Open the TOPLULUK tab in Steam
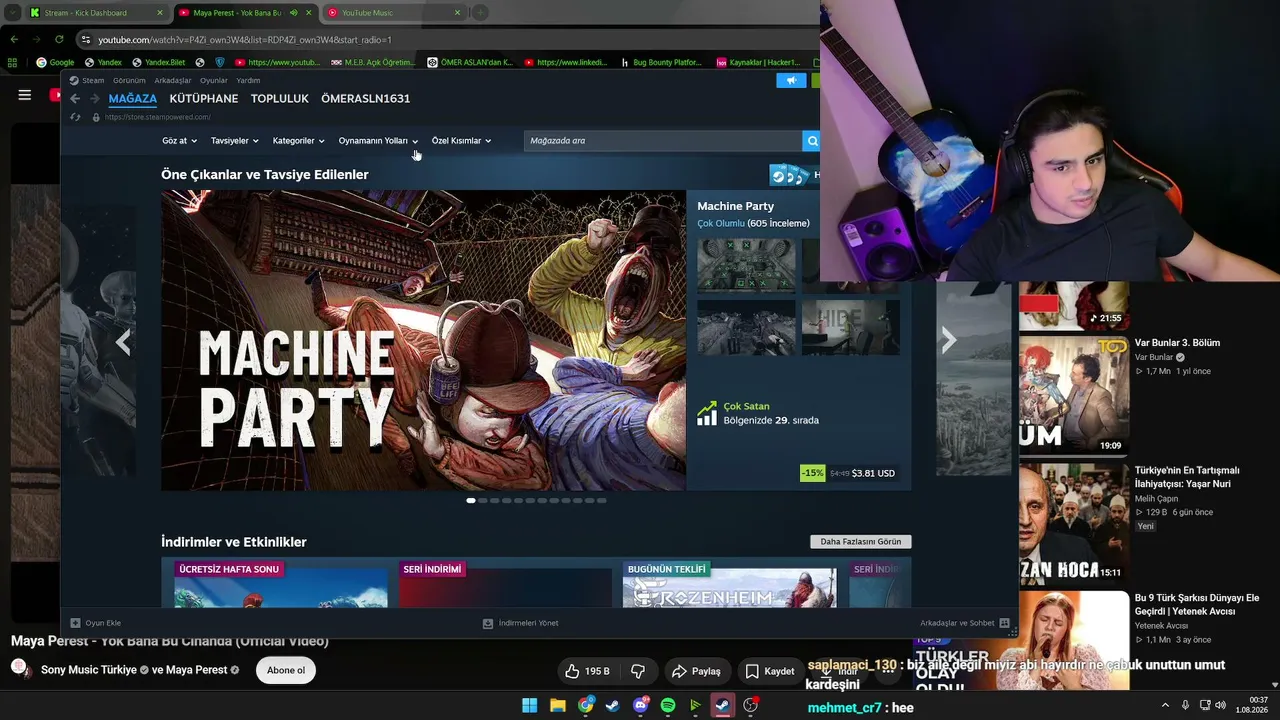The width and height of the screenshot is (1280, 720). point(280,99)
